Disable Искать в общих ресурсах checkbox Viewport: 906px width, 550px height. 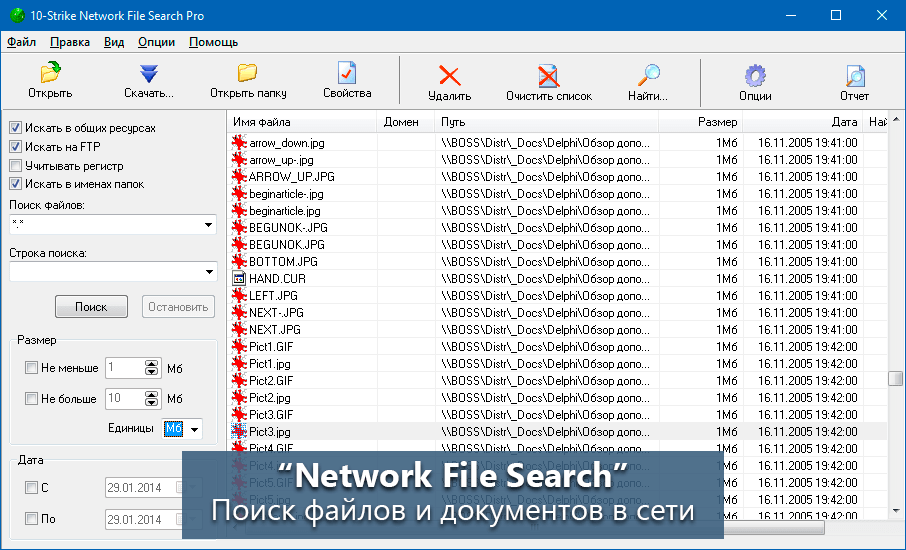click(x=16, y=128)
